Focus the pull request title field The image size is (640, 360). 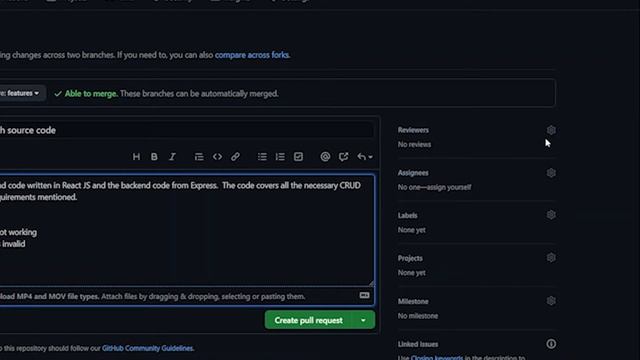[x=187, y=131]
